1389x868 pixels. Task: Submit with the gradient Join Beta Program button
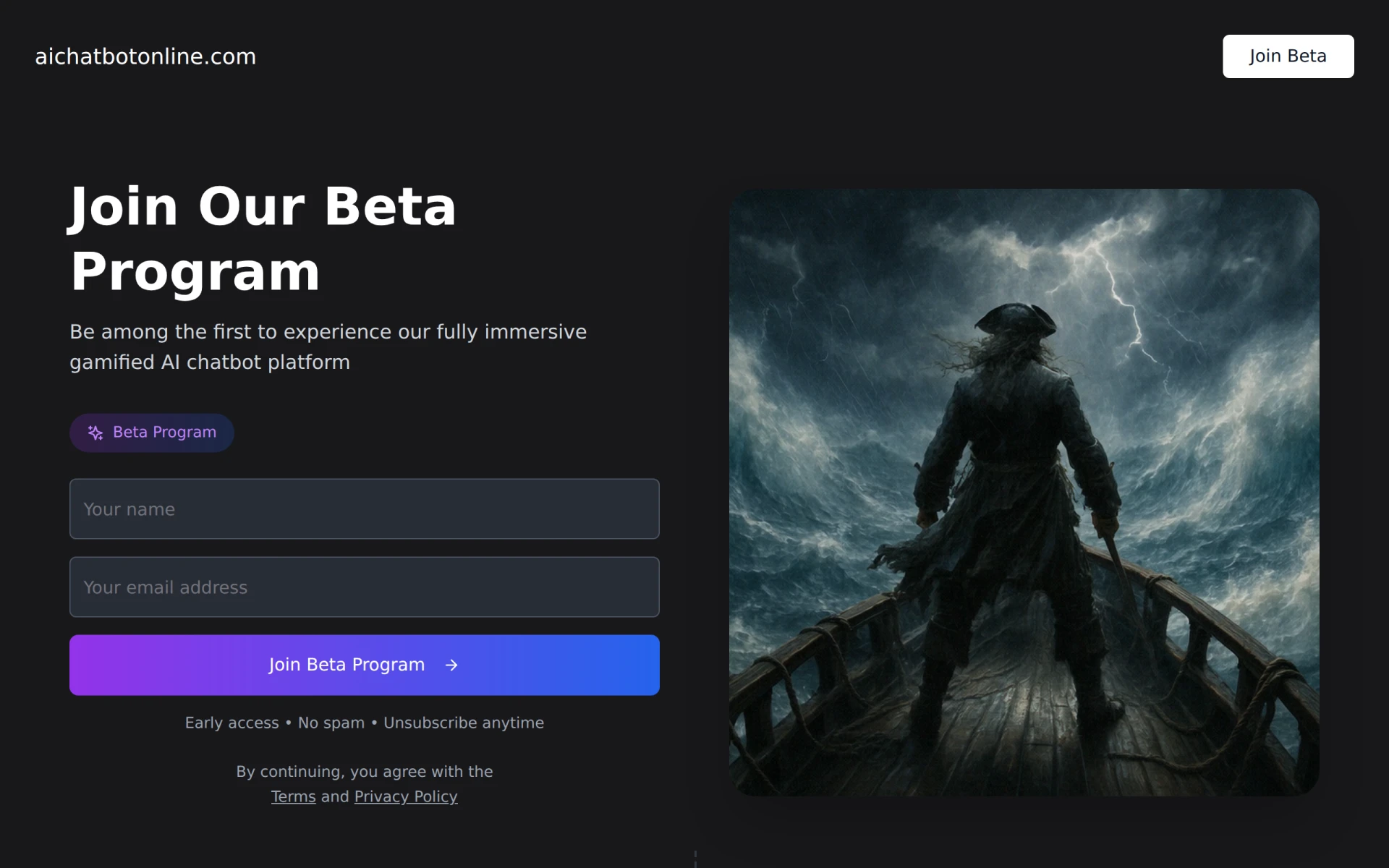tap(365, 665)
